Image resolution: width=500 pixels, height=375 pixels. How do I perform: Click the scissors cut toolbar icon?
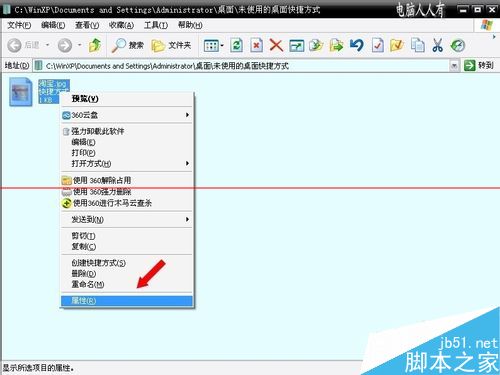pyautogui.click(x=437, y=45)
